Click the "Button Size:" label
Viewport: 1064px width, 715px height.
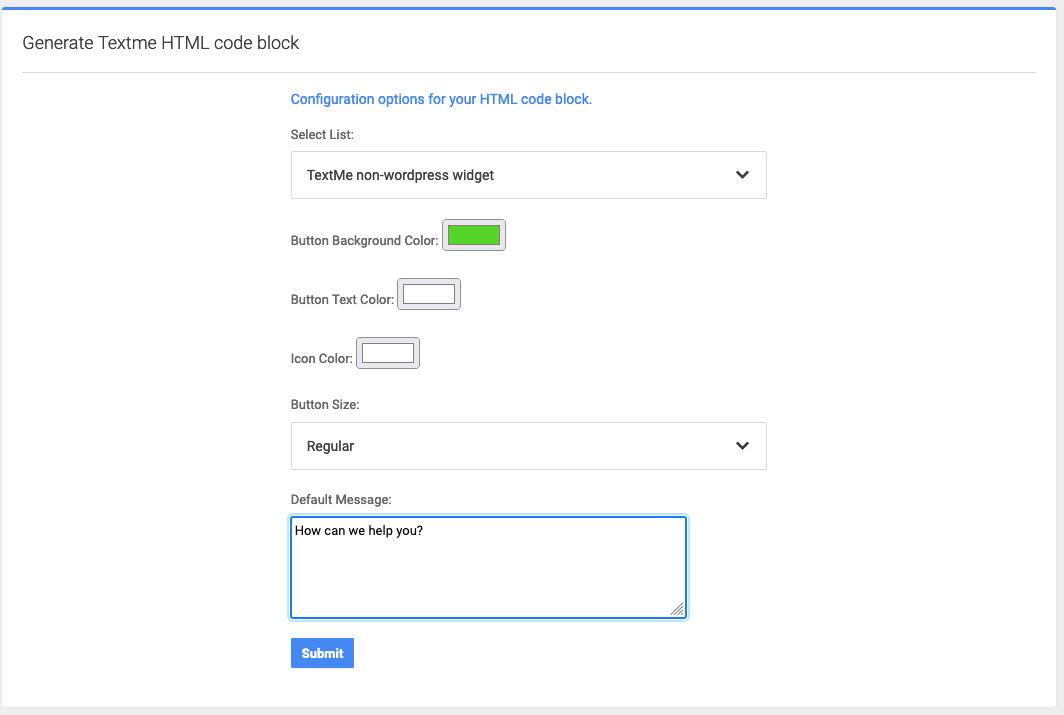point(325,404)
